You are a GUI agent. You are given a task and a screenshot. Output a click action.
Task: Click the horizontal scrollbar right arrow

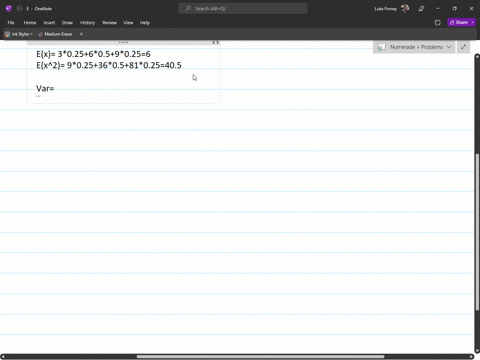click(x=471, y=357)
